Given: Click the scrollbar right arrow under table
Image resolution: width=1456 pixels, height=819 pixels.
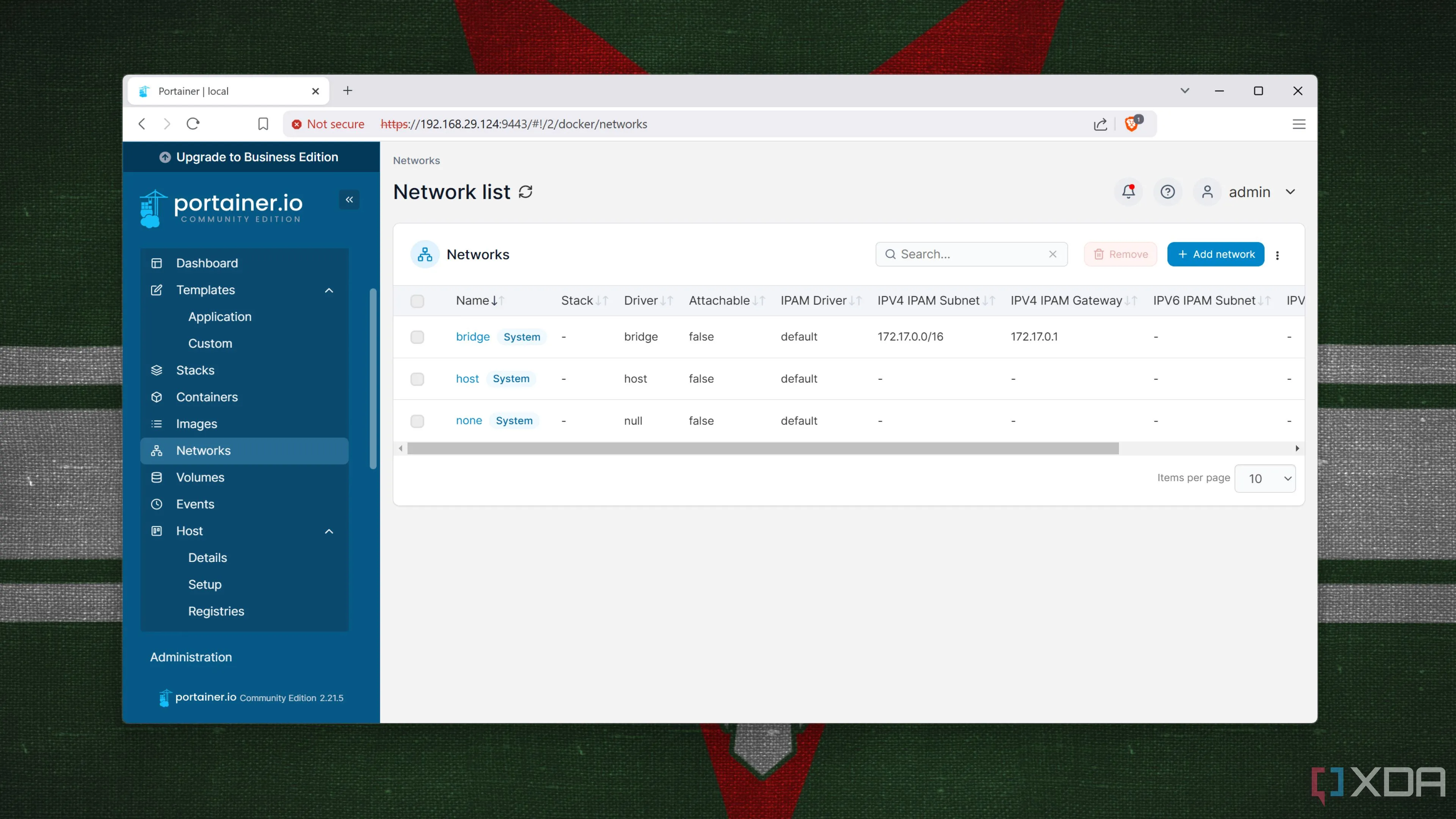Looking at the screenshot, I should [x=1297, y=449].
